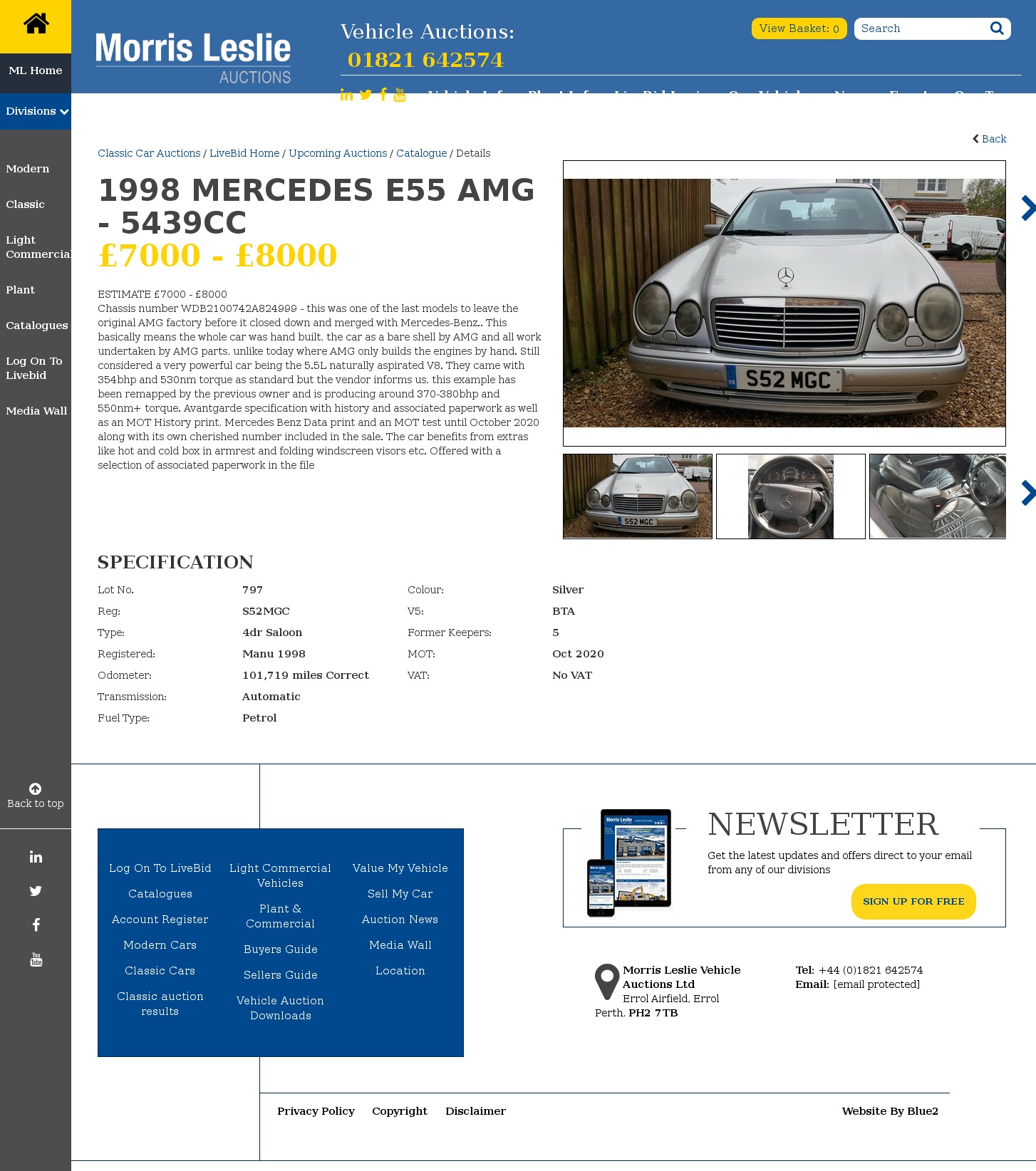Screen dimensions: 1036x1171
Task: Open Copyright link
Action: tap(400, 1111)
